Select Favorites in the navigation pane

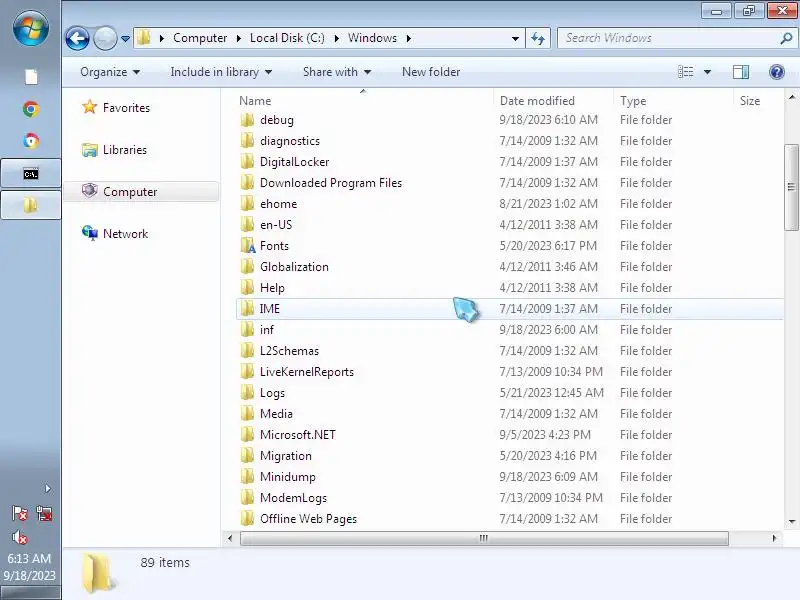pyautogui.click(x=126, y=108)
